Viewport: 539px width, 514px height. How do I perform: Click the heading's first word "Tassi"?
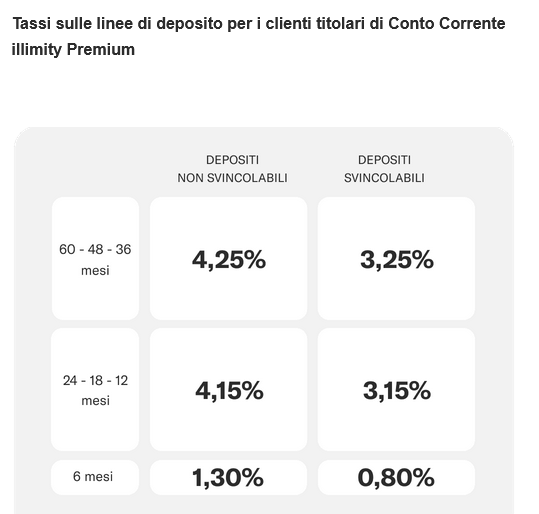32,24
